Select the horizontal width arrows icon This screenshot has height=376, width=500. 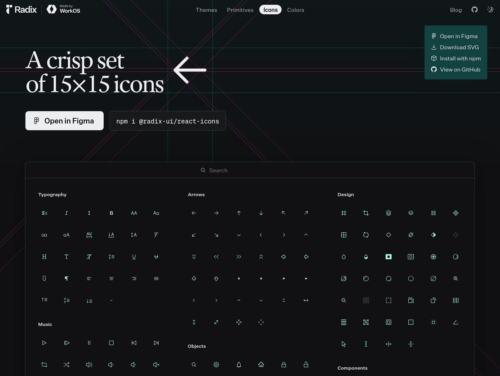pyautogui.click(x=306, y=300)
